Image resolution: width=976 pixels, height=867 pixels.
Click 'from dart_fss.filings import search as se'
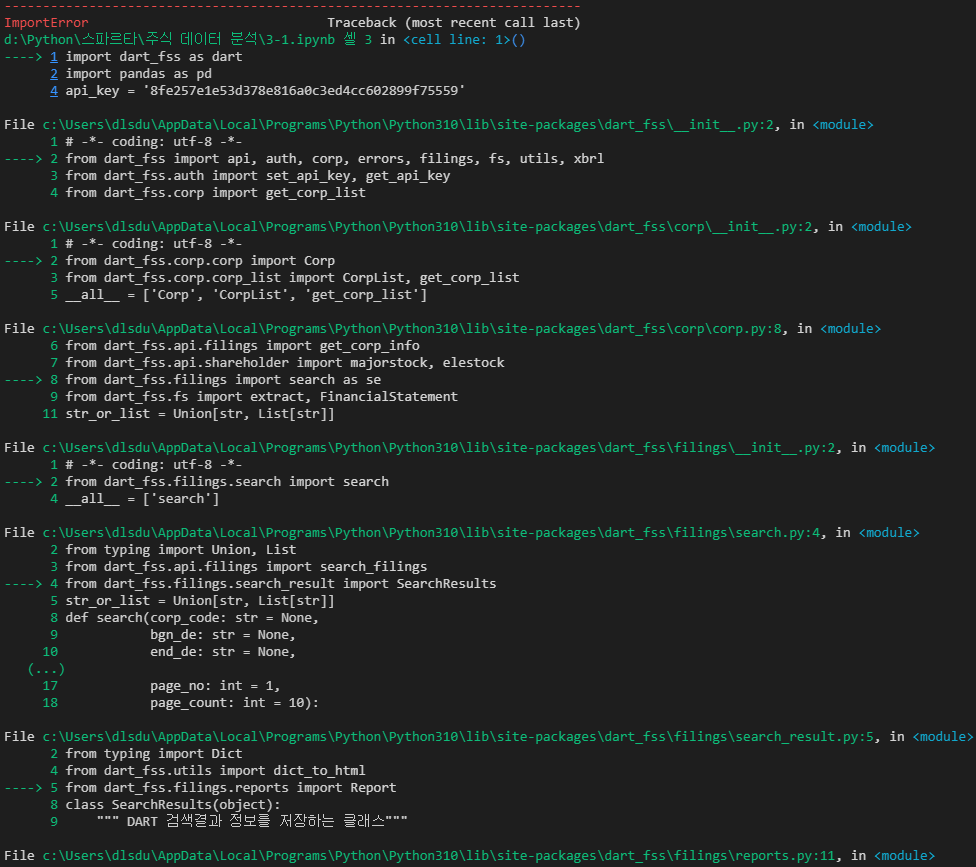point(223,380)
